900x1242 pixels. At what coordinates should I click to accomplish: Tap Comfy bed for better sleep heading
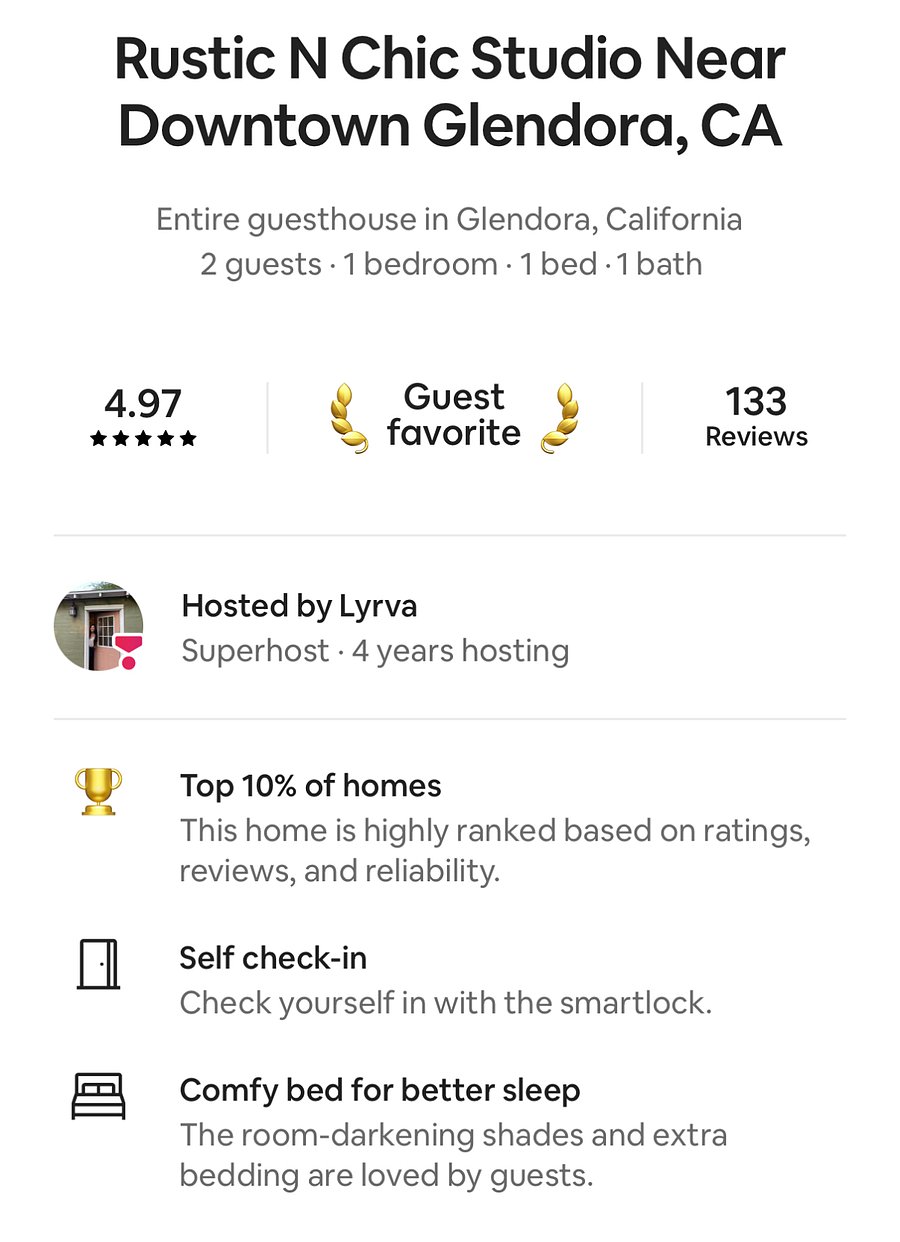(x=380, y=1090)
